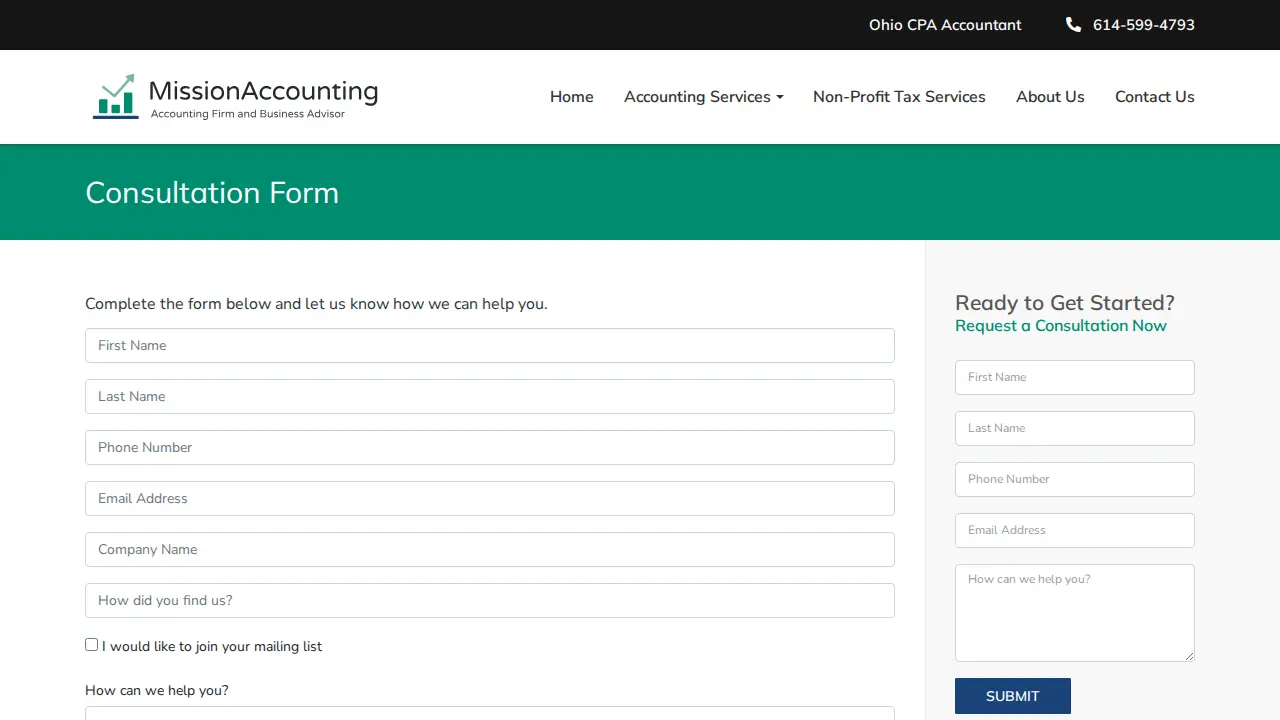Click the MissionAccounting chart logo icon
Screen dimensions: 1280x720
point(115,96)
